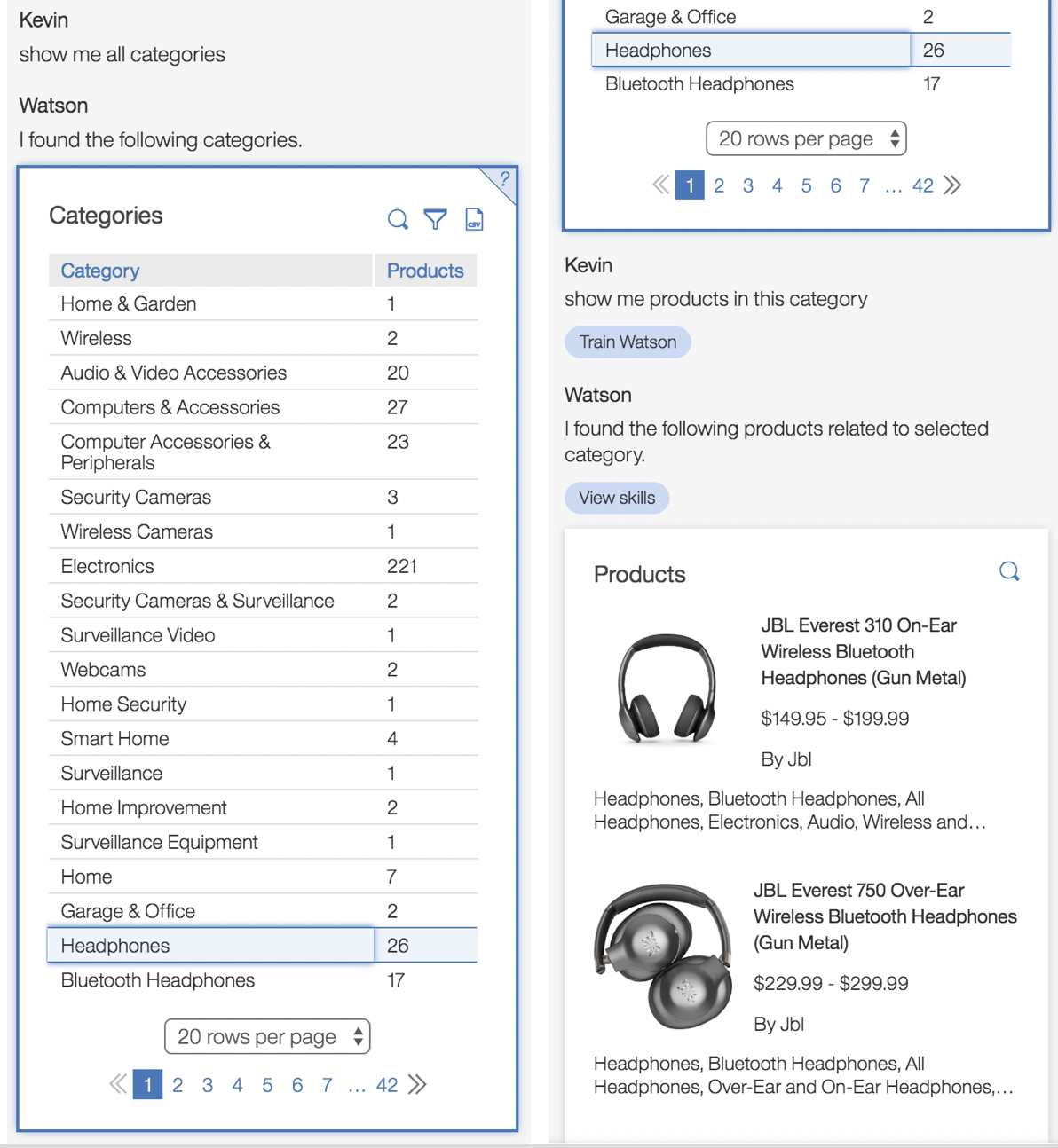This screenshot has height=1148, width=1058.
Task: Go to previous page in right panel pagination
Action: [660, 185]
